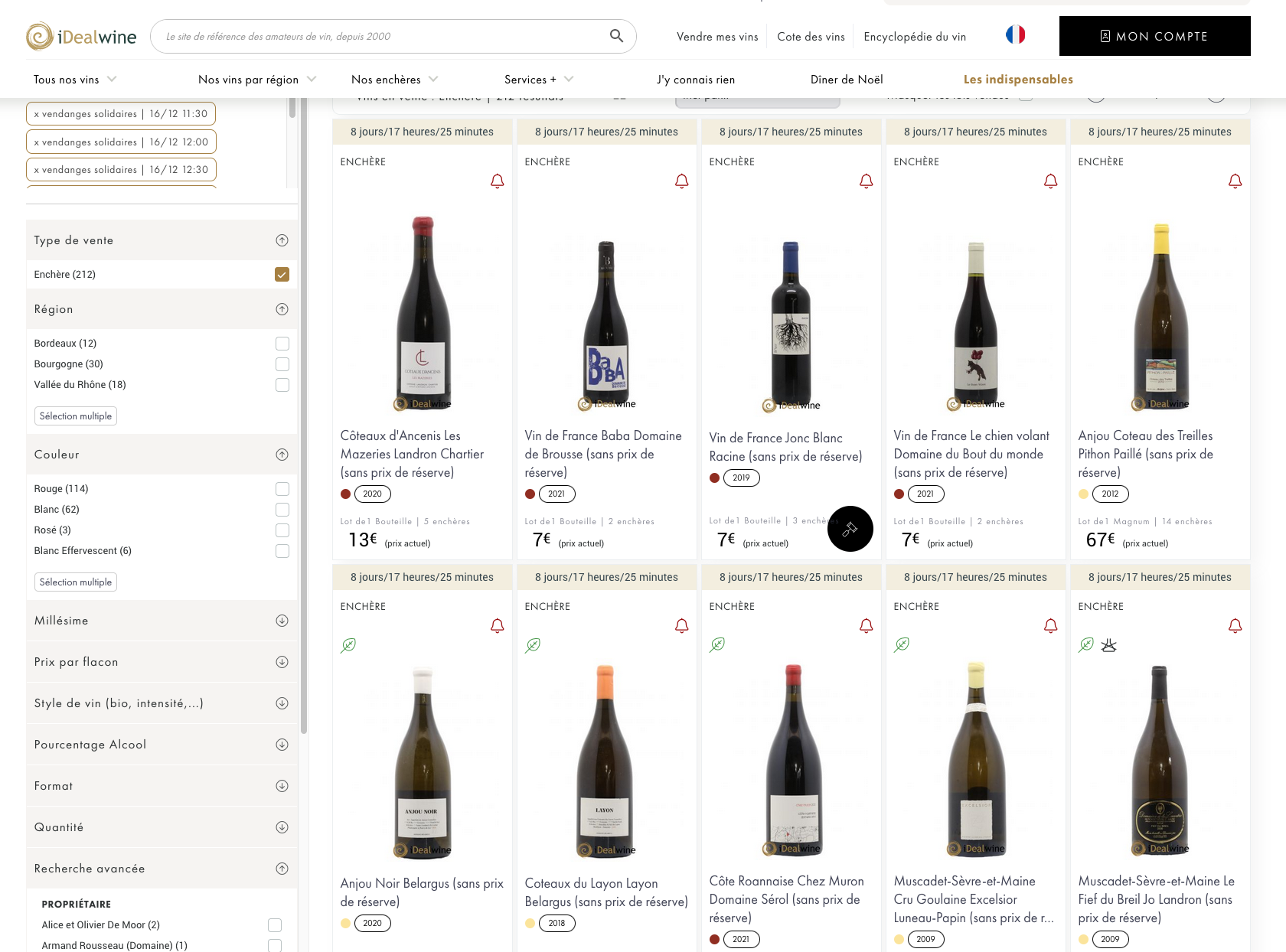Click organic leaf icon on Coteaux du Layon
Image resolution: width=1286 pixels, height=952 pixels.
point(533,645)
